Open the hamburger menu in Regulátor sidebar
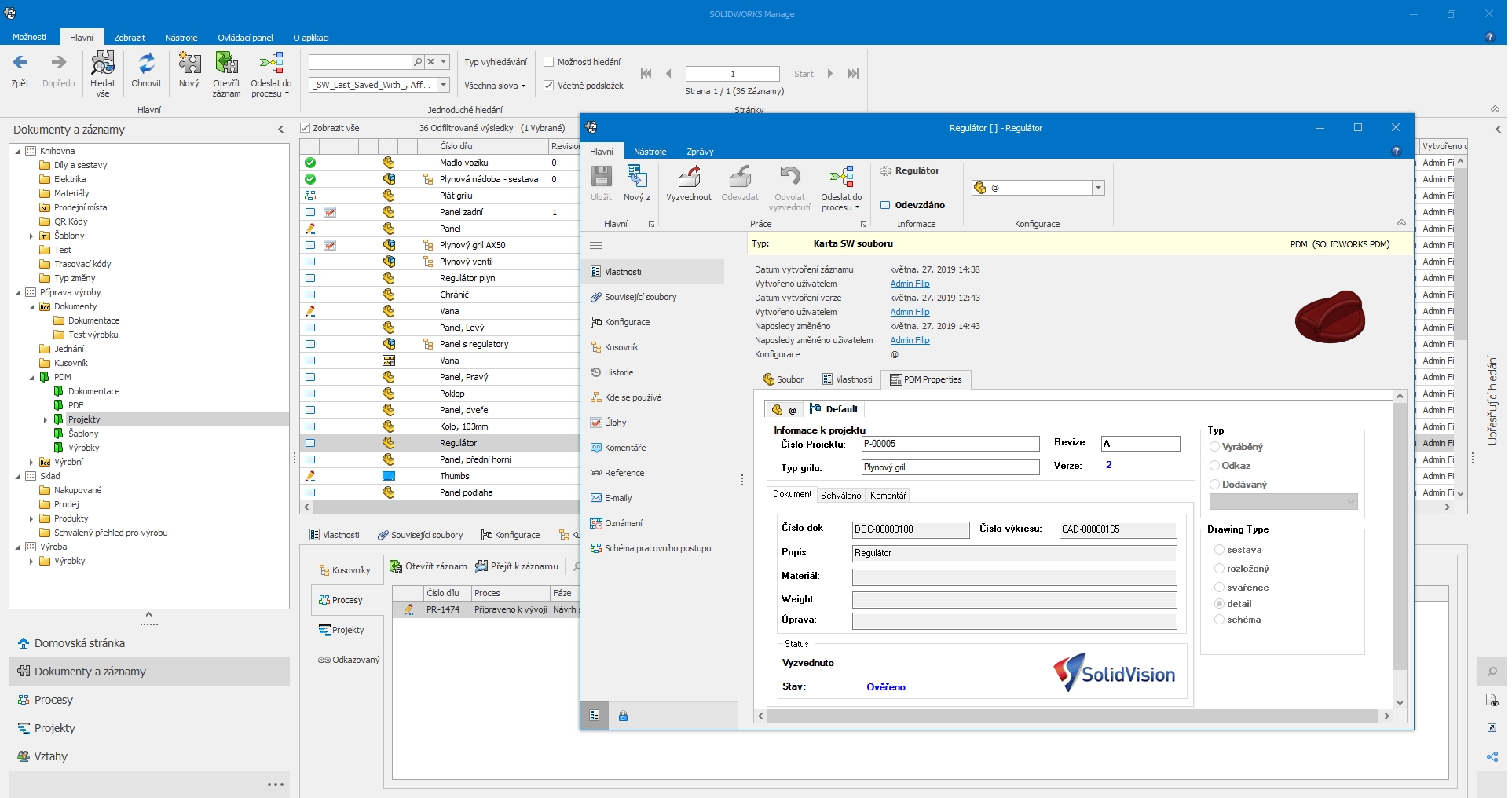This screenshot has height=798, width=1512. (x=596, y=246)
